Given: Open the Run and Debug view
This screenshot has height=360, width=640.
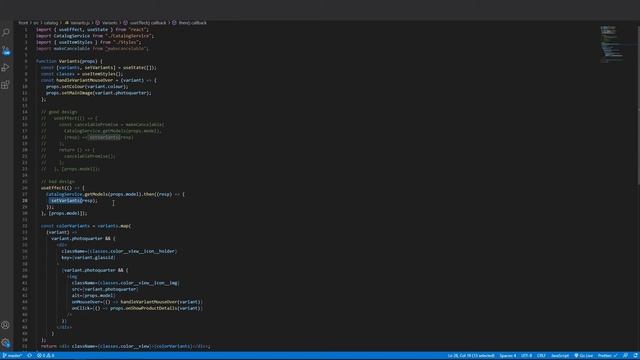Looking at the screenshot, I should (6, 68).
